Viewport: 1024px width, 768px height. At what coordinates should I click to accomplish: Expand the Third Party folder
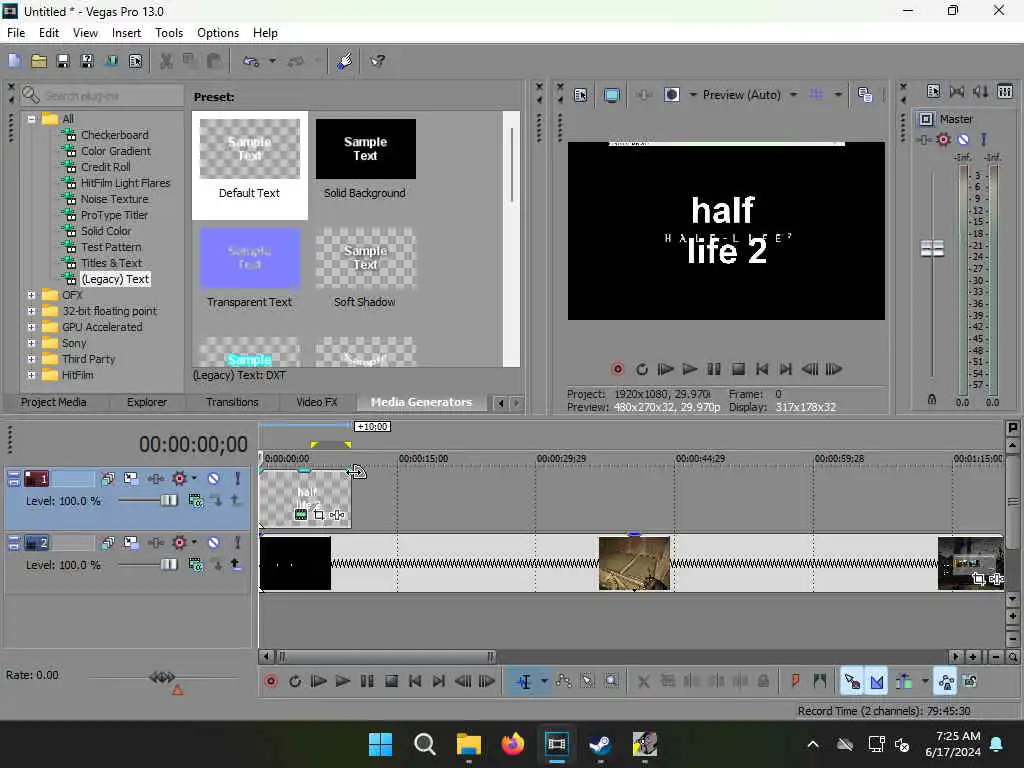click(x=31, y=359)
